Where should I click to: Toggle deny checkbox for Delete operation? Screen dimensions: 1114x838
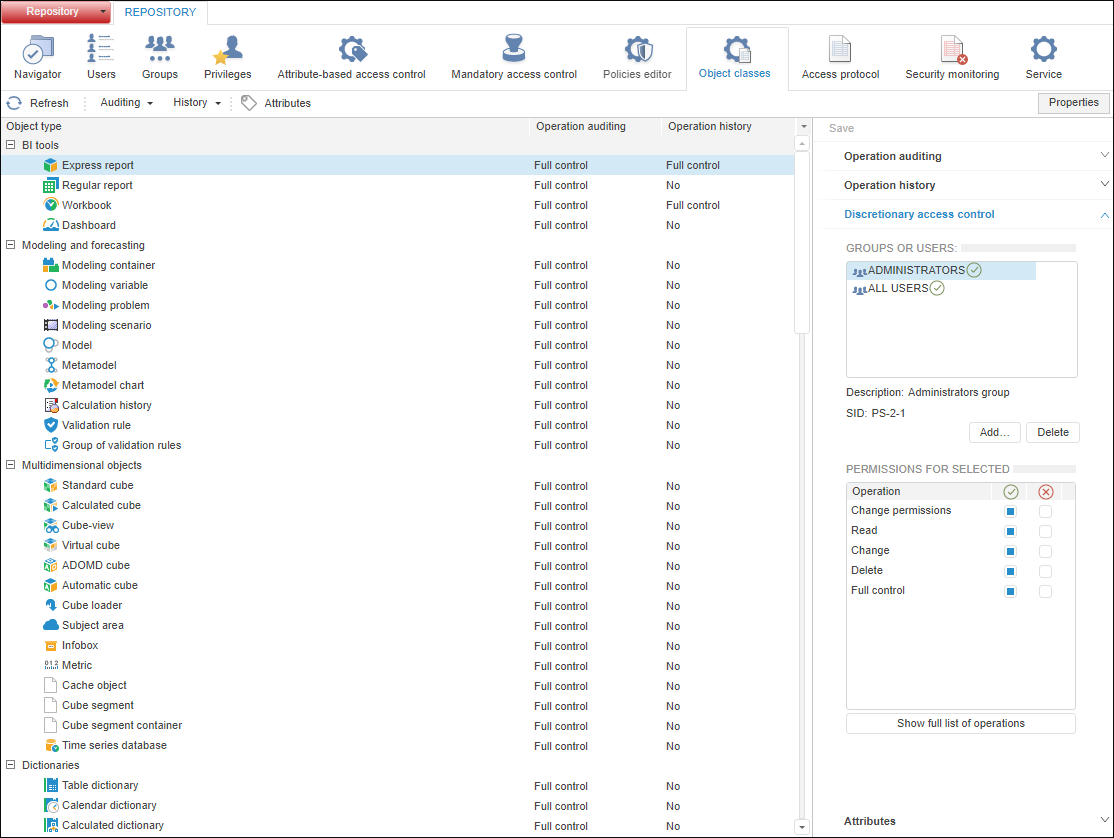pyautogui.click(x=1046, y=571)
